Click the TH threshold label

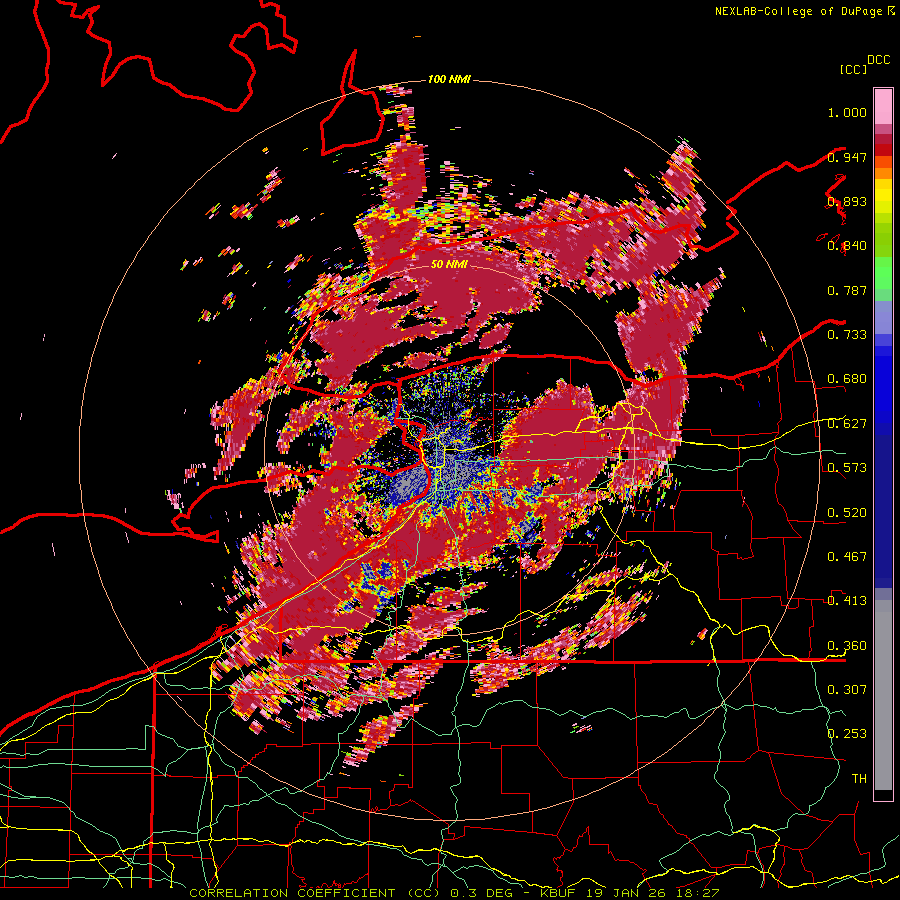pyautogui.click(x=859, y=779)
